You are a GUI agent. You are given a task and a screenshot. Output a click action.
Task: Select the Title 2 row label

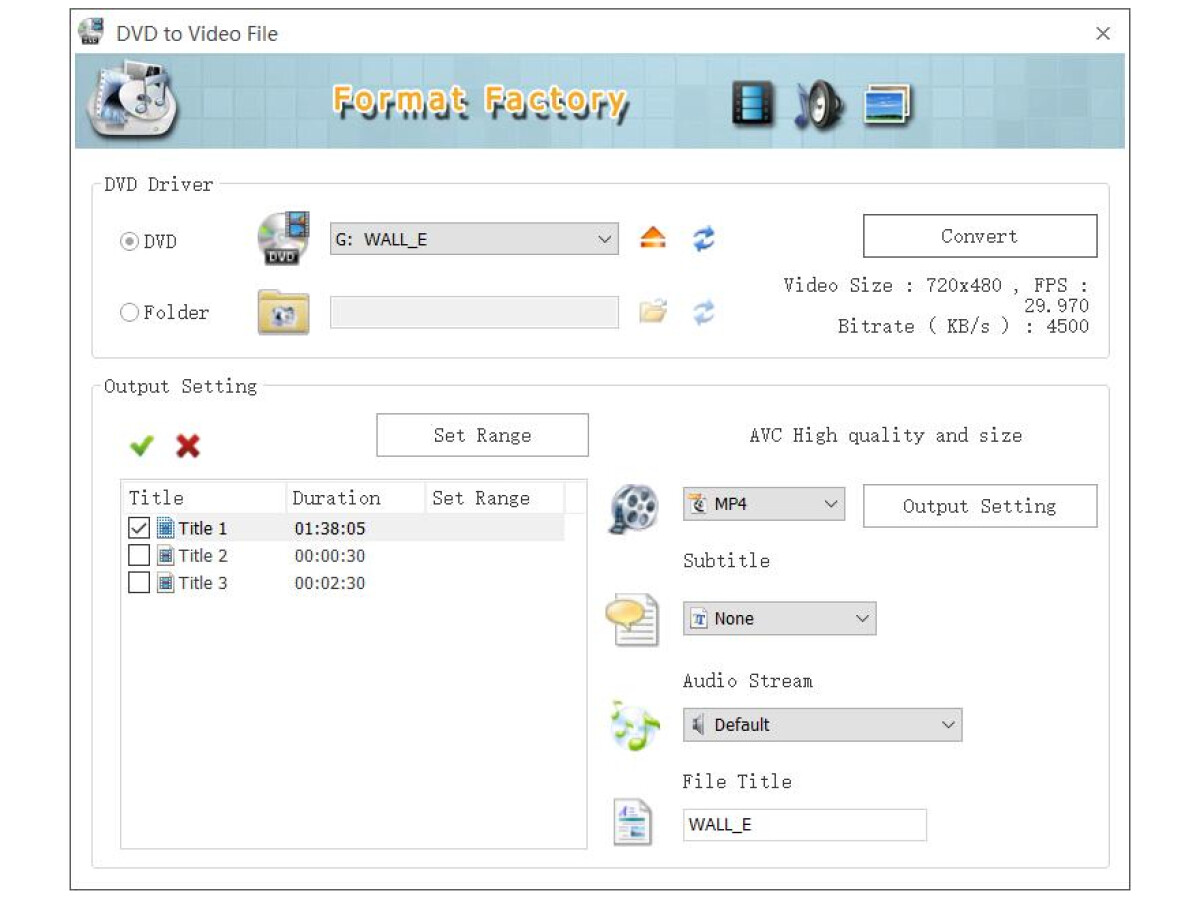pos(203,556)
